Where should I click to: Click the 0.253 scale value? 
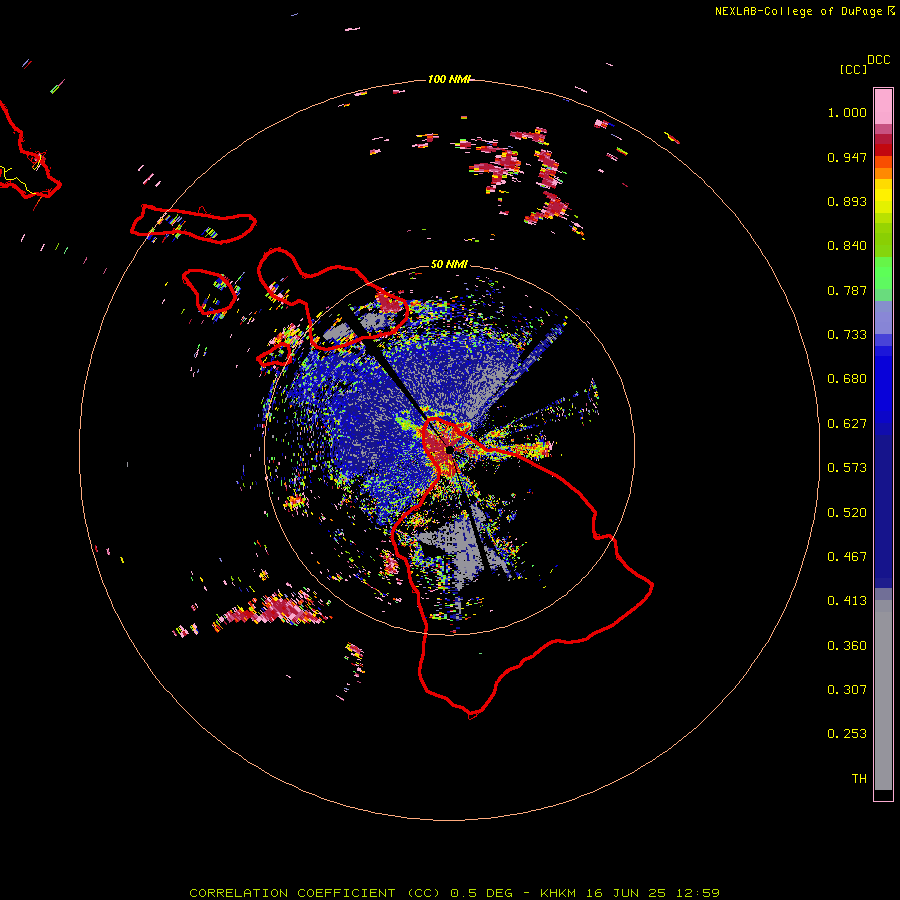click(x=847, y=734)
